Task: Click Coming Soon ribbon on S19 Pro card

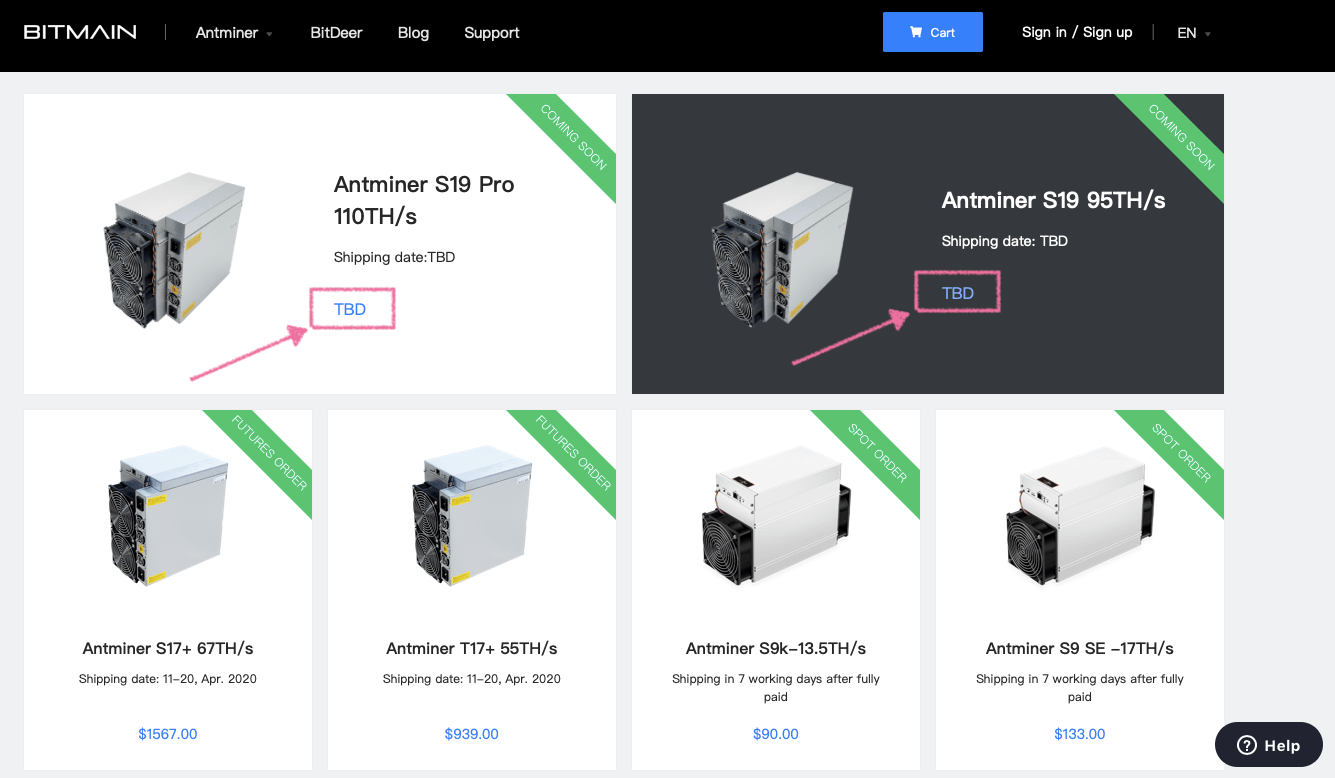Action: point(573,137)
